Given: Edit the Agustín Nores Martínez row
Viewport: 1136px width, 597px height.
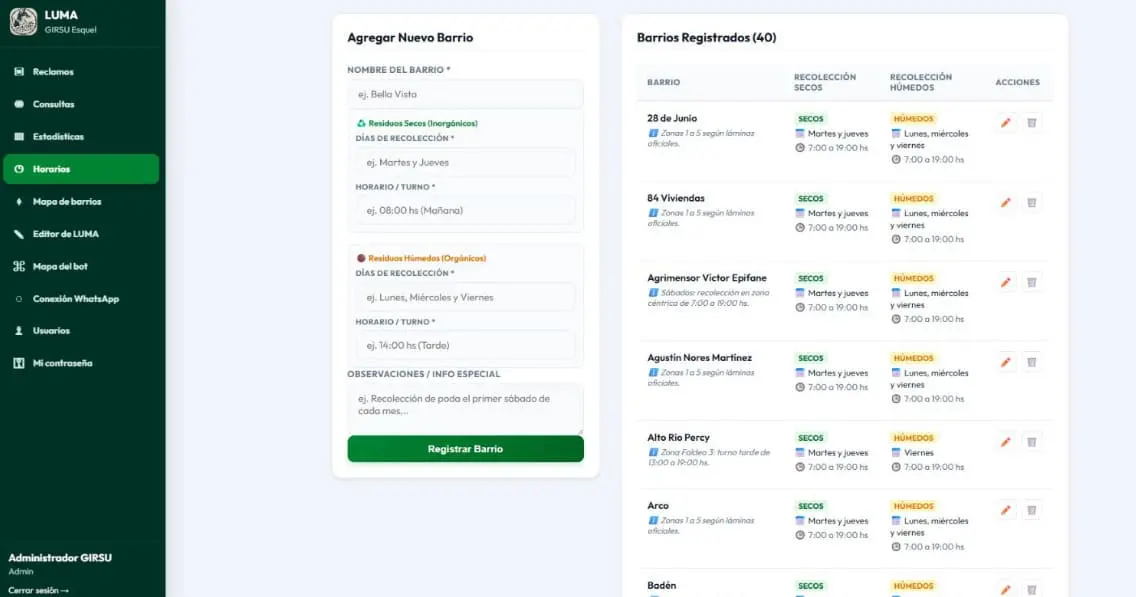Looking at the screenshot, I should pos(1006,362).
